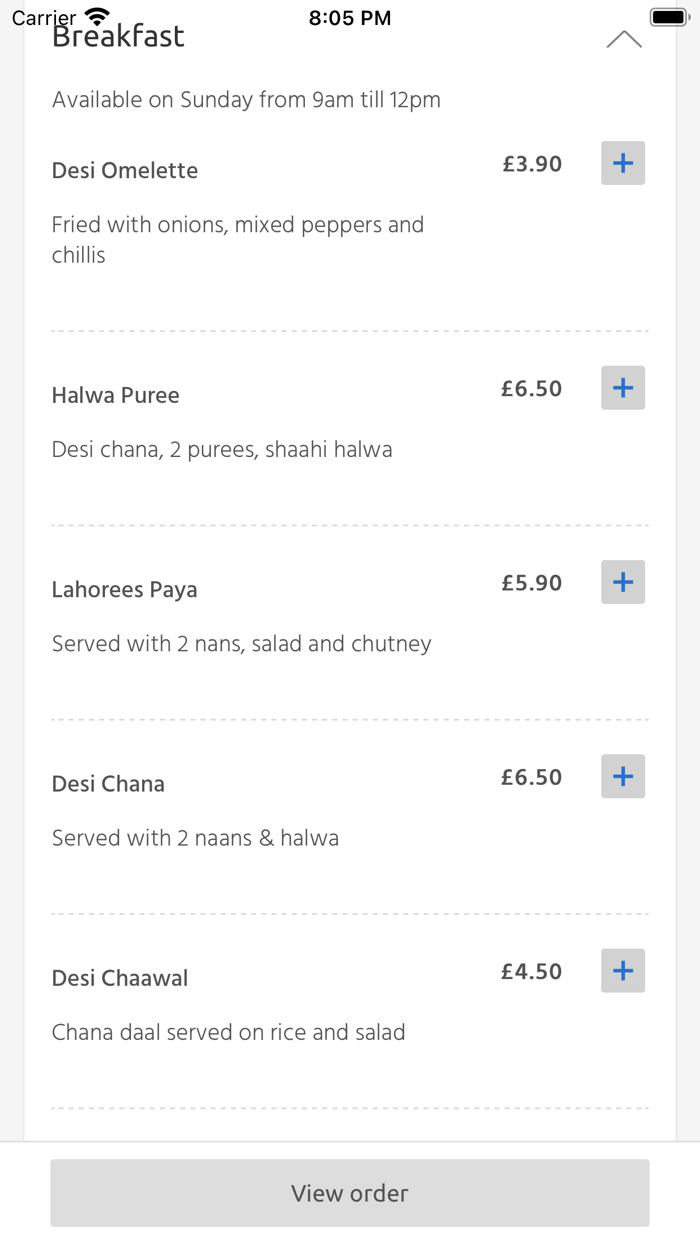The width and height of the screenshot is (700, 1244).
Task: Tap the chevron next to the Breakfast heading
Action: click(624, 38)
